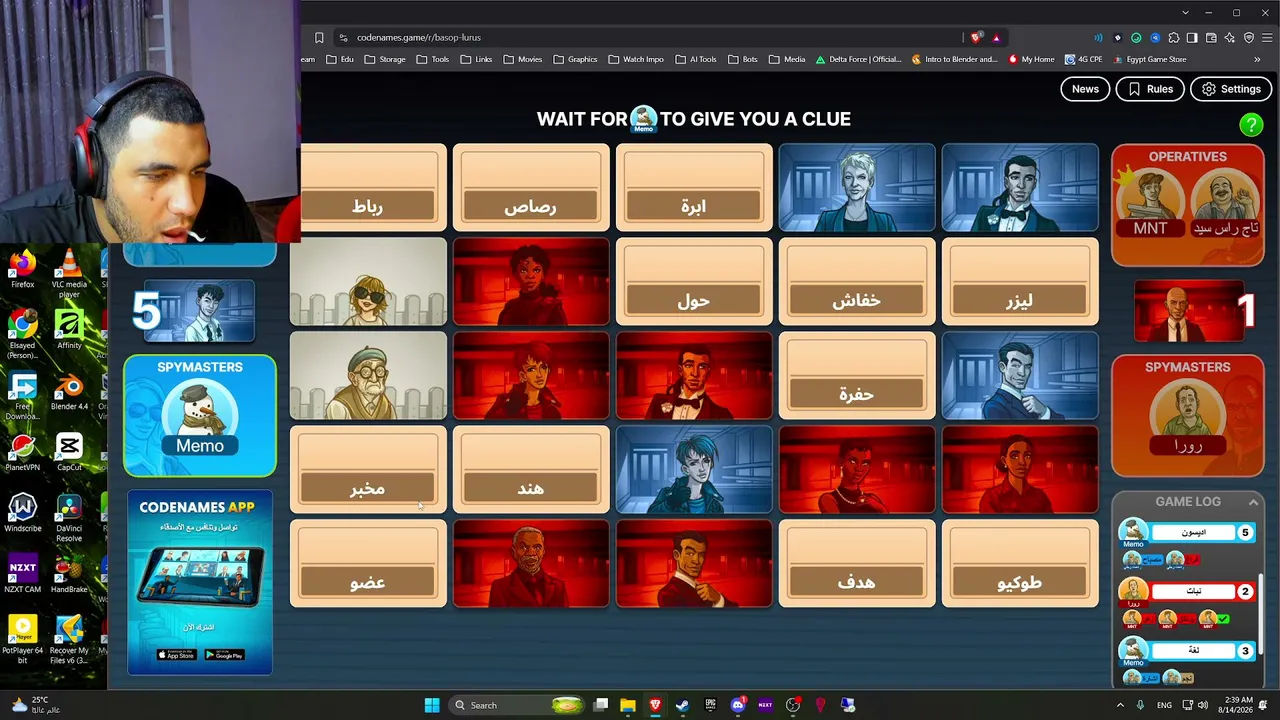Open Discord from the taskbar
This screenshot has width=1280, height=720.
click(738, 705)
